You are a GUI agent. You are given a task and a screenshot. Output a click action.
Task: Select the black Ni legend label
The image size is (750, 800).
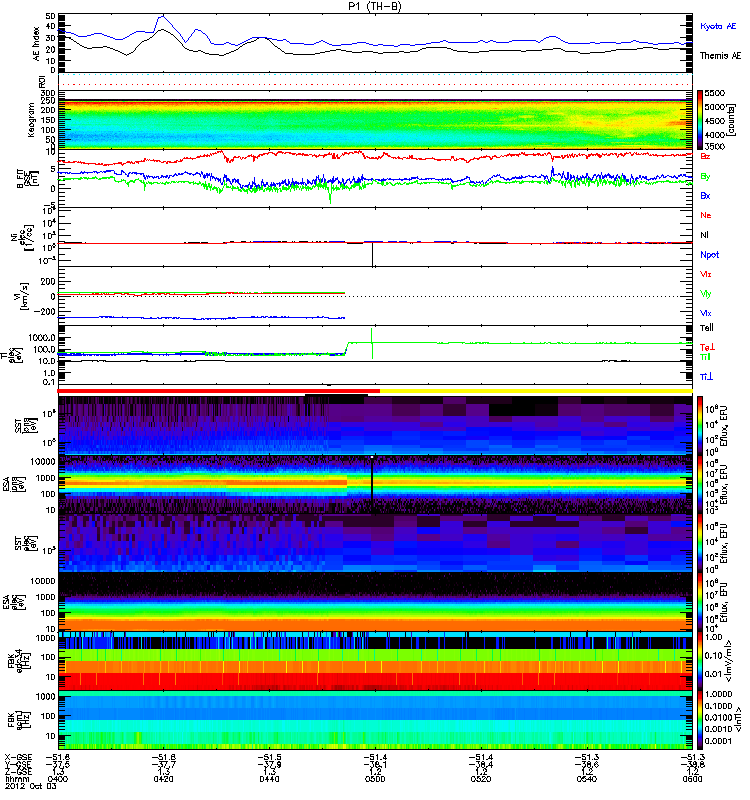click(x=705, y=235)
